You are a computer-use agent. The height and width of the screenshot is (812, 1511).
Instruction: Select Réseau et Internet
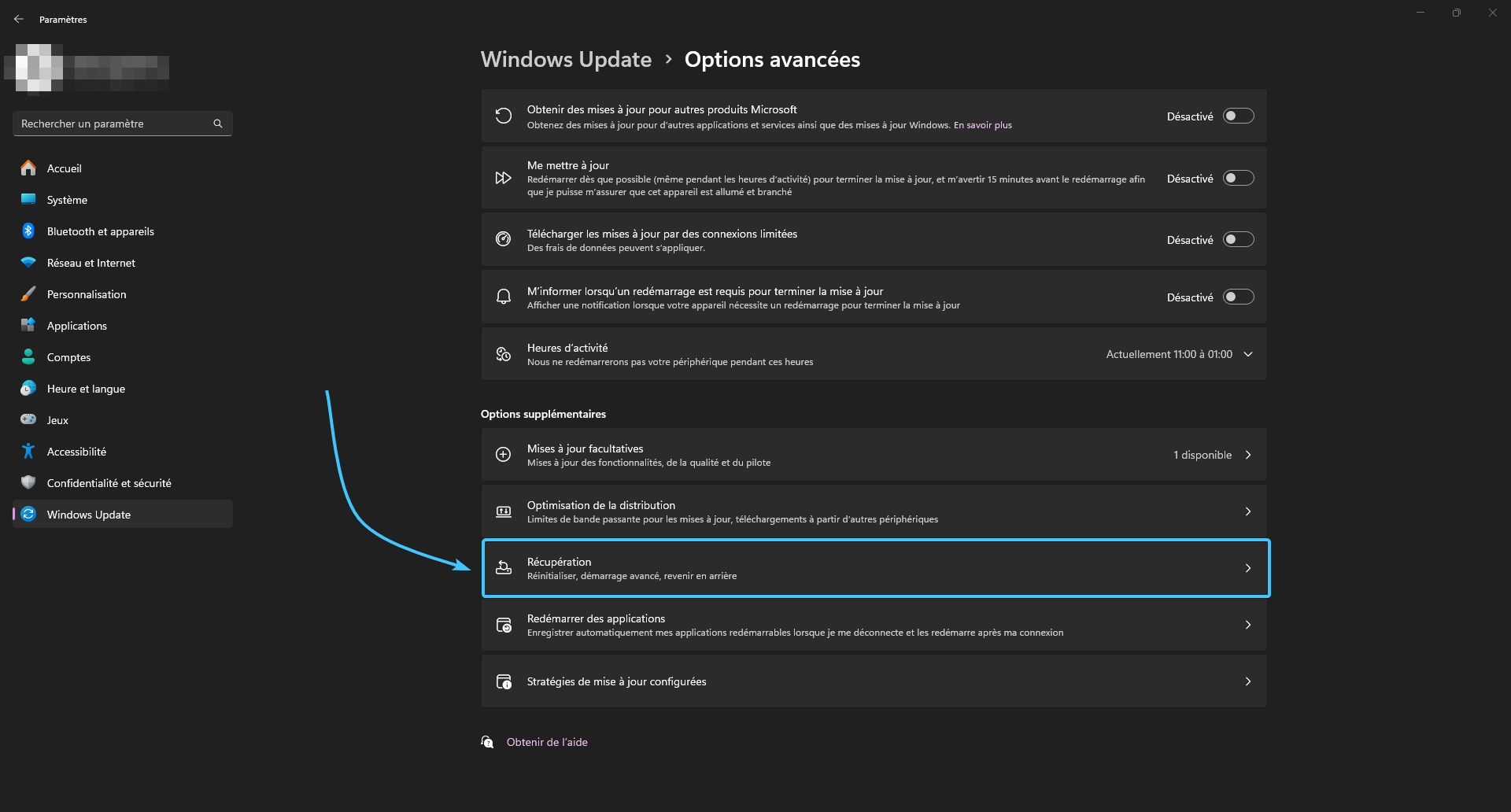pyautogui.click(x=123, y=262)
